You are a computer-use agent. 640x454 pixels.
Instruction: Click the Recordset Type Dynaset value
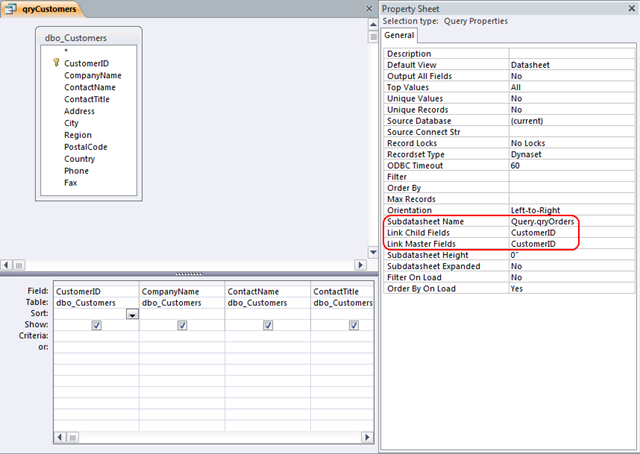tap(570, 154)
